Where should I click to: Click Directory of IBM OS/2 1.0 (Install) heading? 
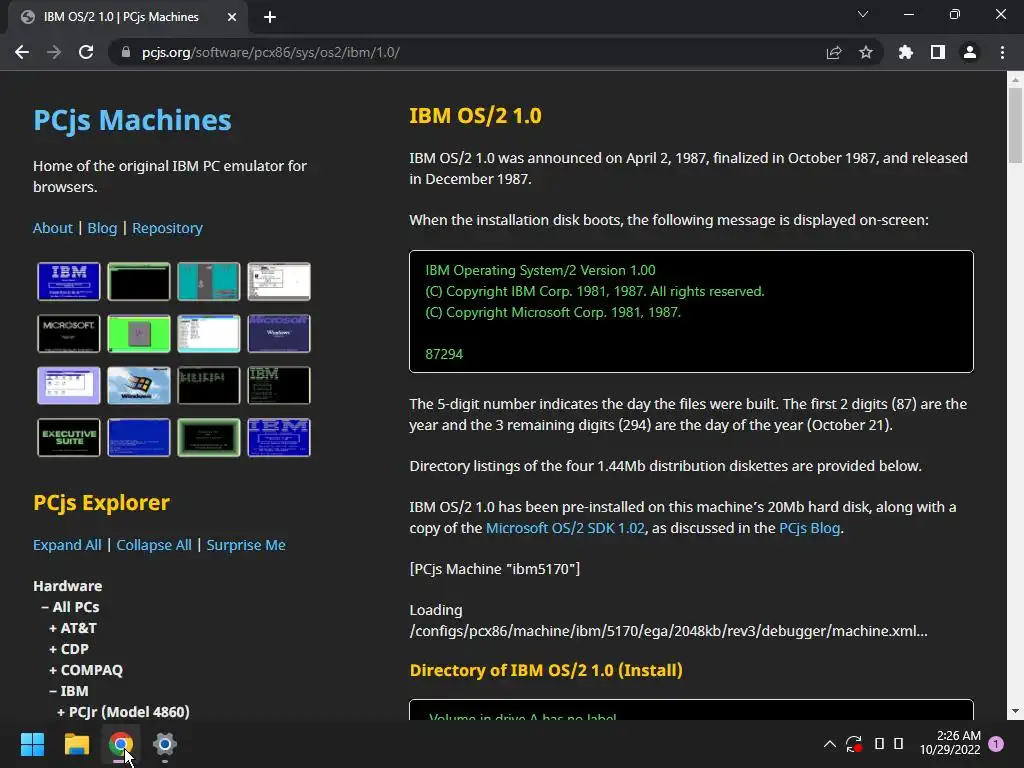point(546,671)
